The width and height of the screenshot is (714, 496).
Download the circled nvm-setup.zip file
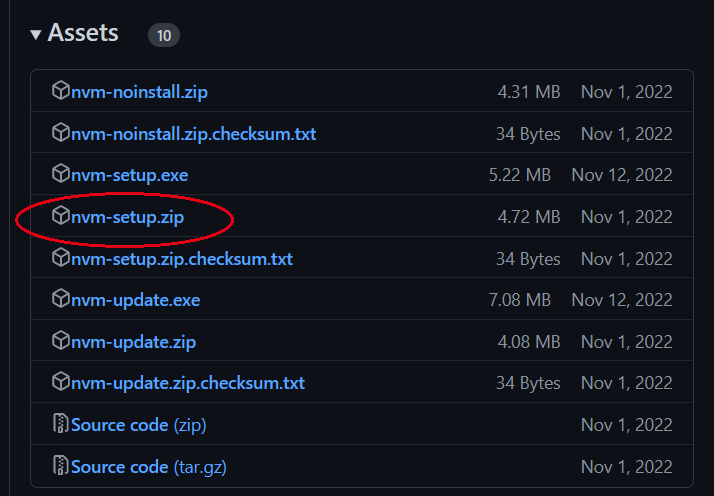128,217
